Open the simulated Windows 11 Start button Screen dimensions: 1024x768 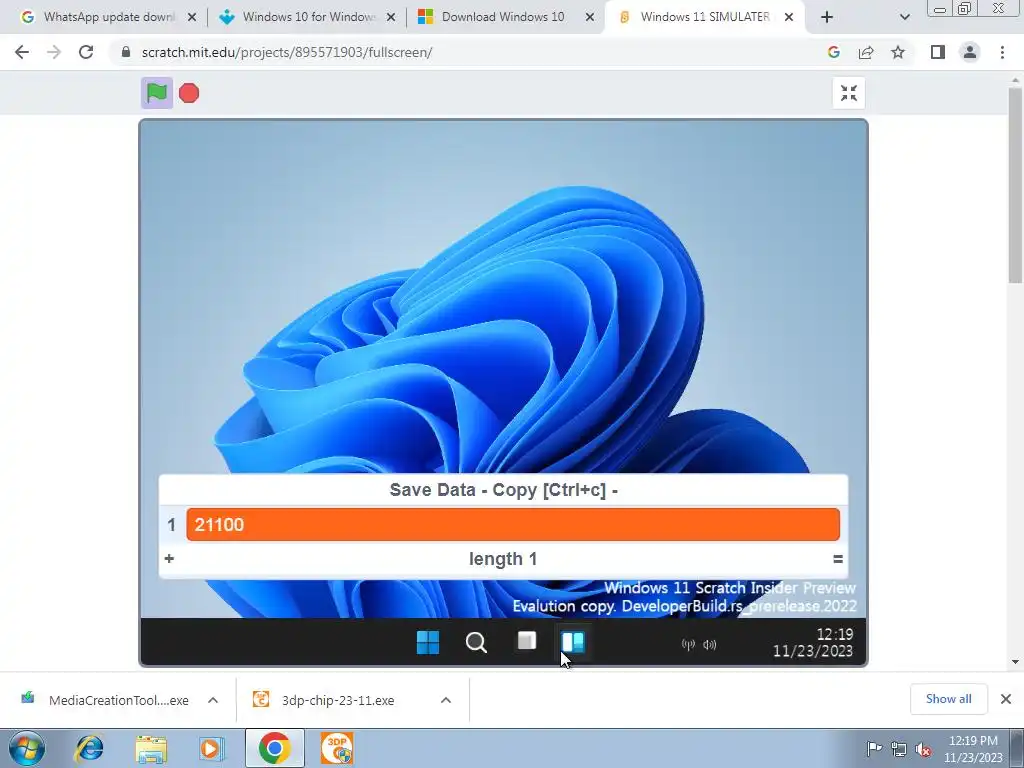coord(428,643)
